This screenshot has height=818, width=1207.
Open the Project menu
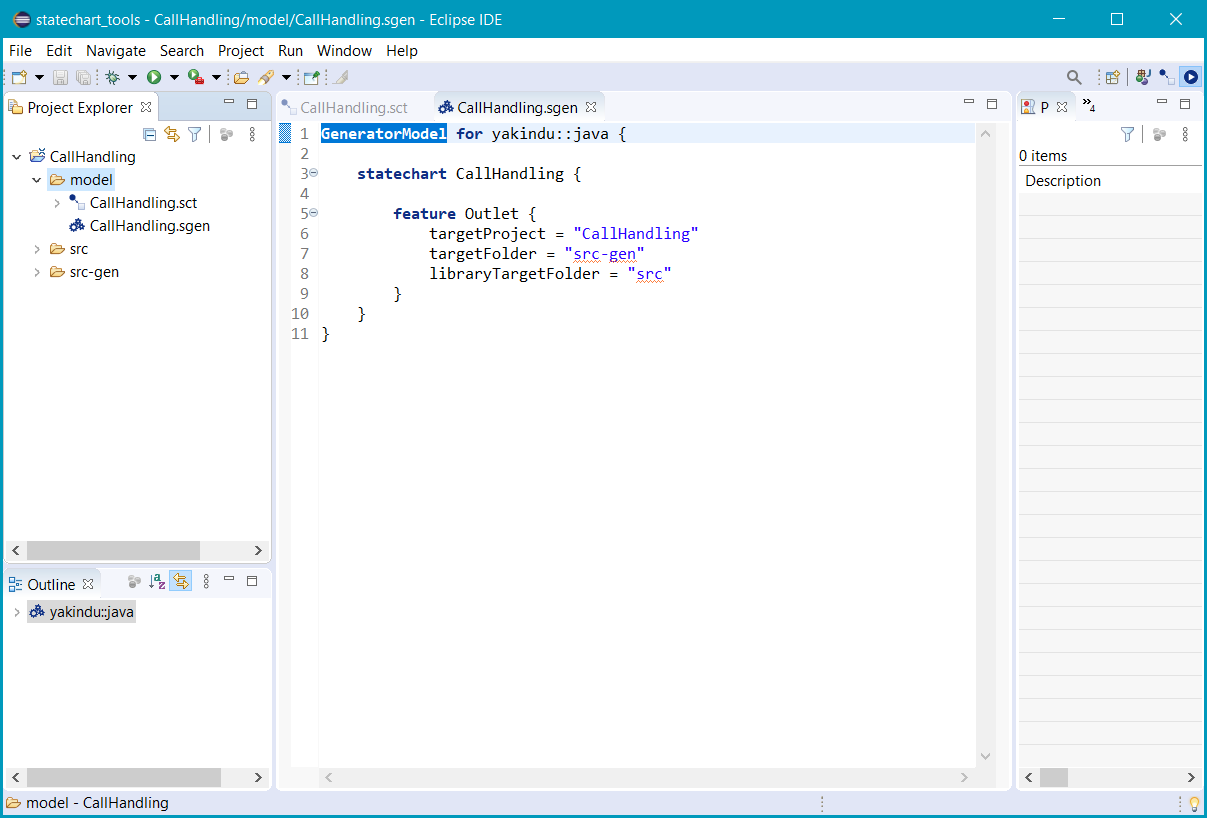coord(241,51)
